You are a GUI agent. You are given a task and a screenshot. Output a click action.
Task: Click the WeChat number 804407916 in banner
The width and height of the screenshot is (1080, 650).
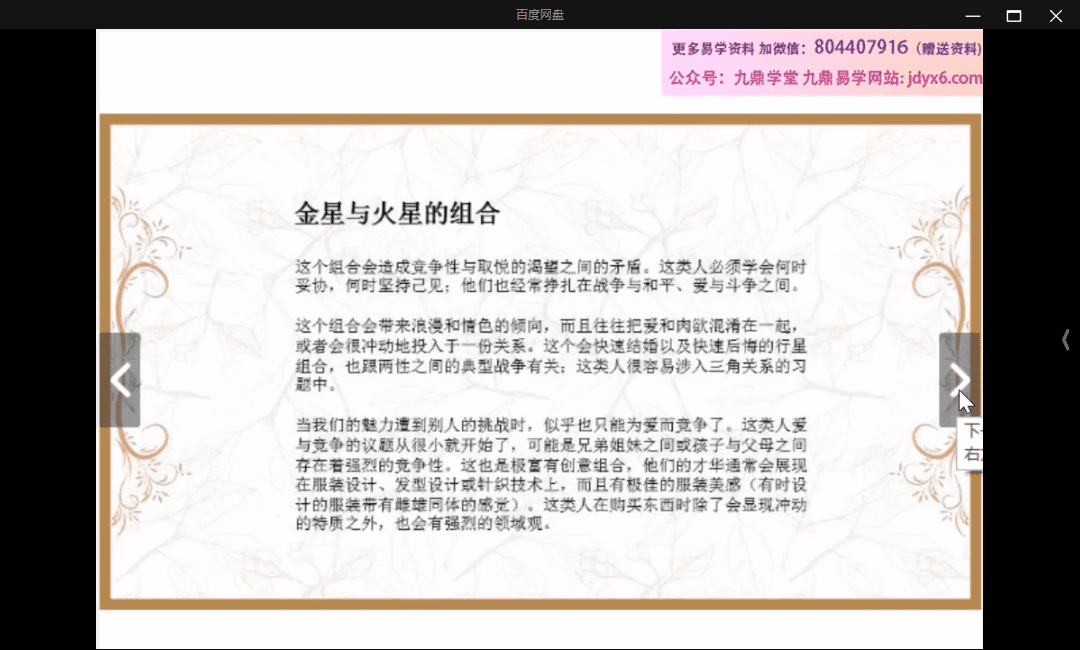[860, 47]
